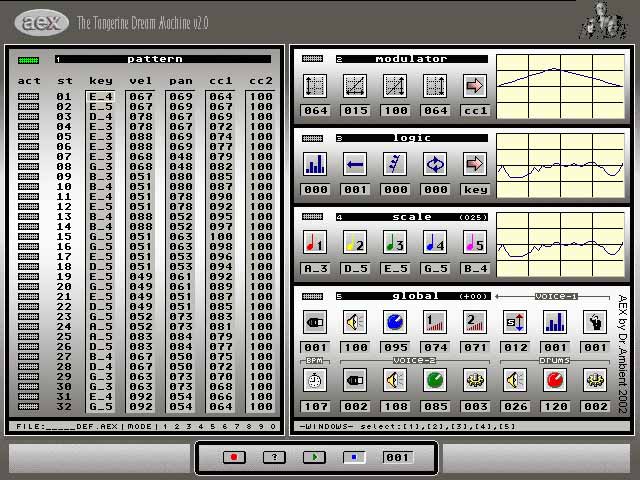640x480 pixels.
Task: Toggle the green pattern panel indicator
Action: [29, 60]
